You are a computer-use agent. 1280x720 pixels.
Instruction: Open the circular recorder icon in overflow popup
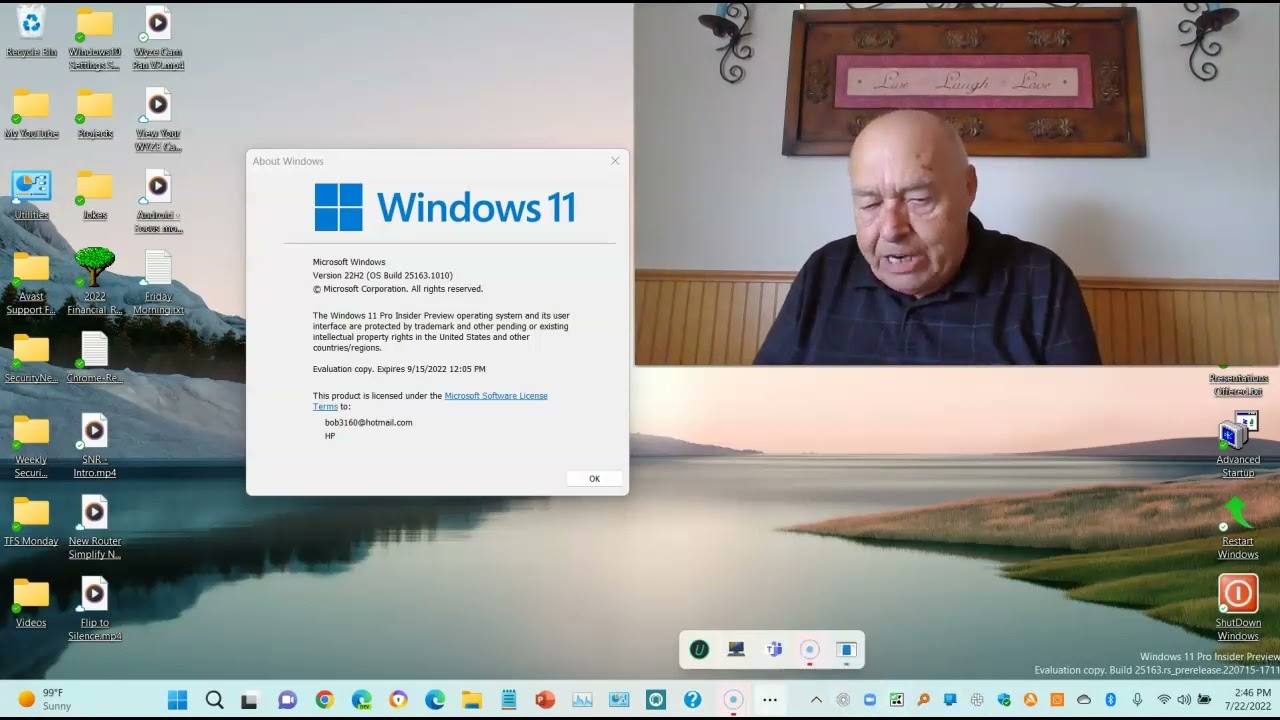click(810, 650)
